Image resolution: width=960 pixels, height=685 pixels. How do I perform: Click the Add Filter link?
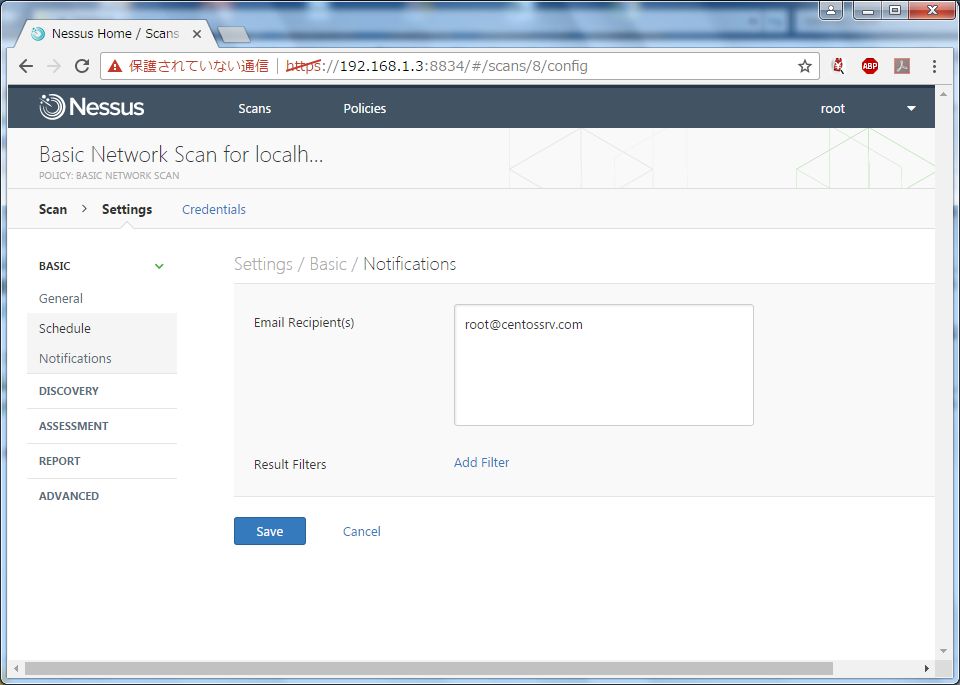[x=481, y=463]
